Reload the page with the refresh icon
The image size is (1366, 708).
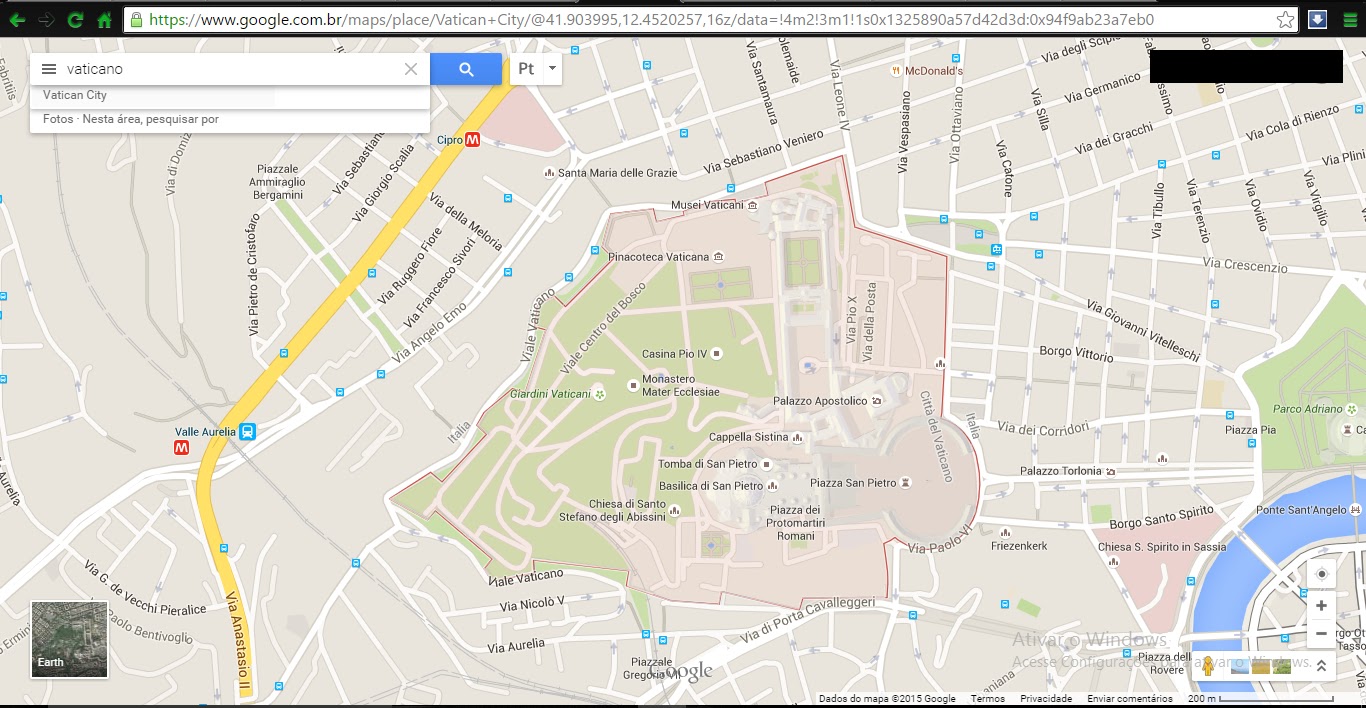click(x=75, y=19)
